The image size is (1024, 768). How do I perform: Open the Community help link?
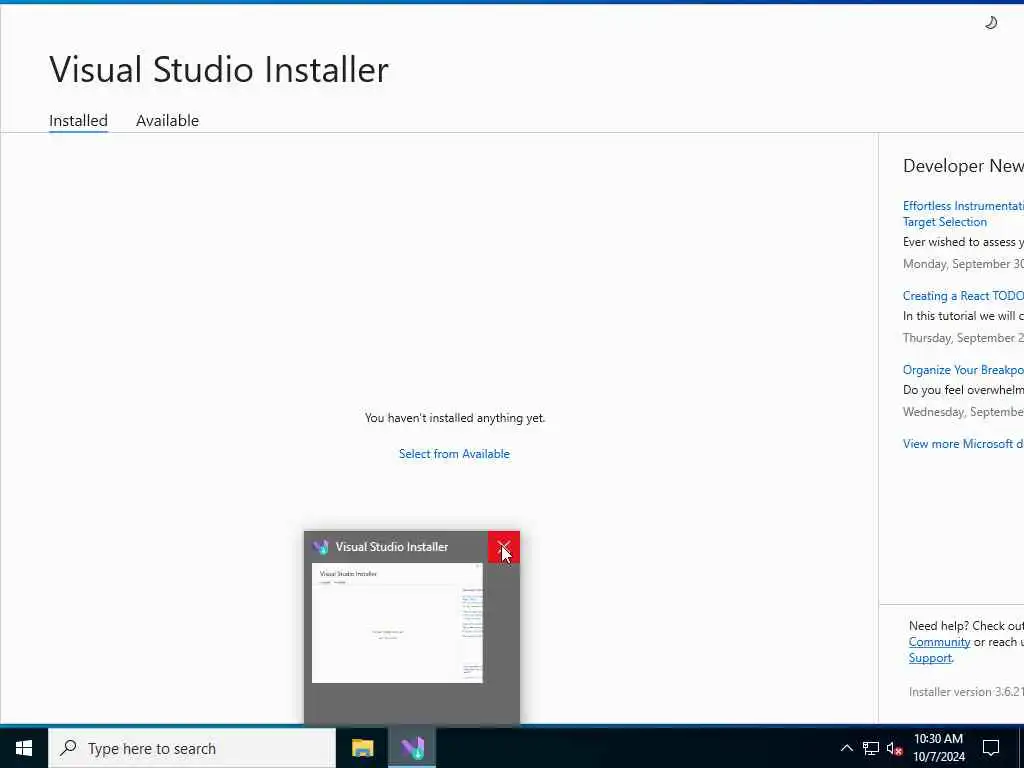[939, 642]
